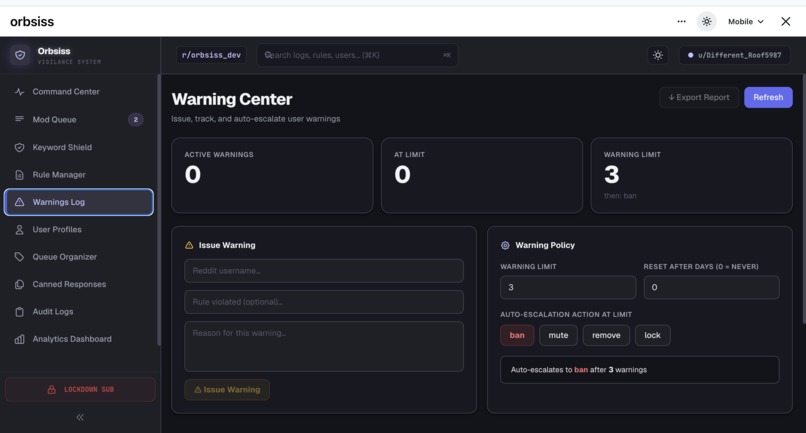Click the Auto-escalates to ban summary text
Screen dimensions: 806x433
(579, 370)
